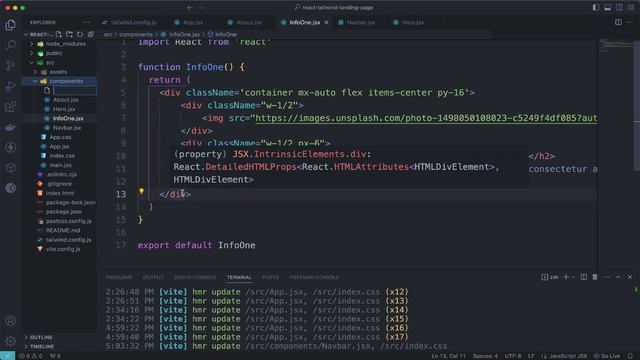Click Ln 13, Col 11 cursor position
640x360 pixels.
[449, 356]
